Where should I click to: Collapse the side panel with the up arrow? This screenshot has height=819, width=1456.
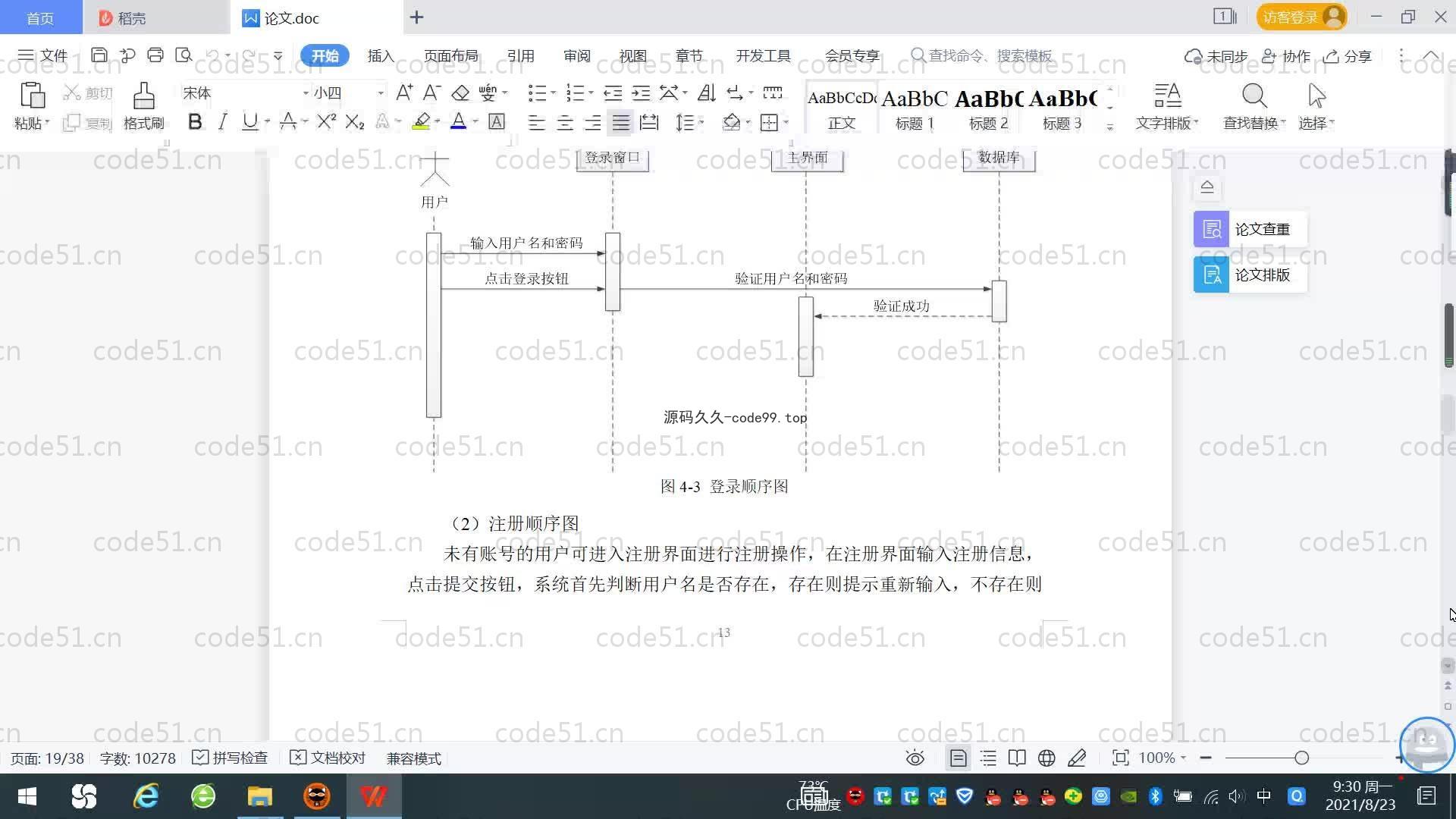pos(1207,187)
